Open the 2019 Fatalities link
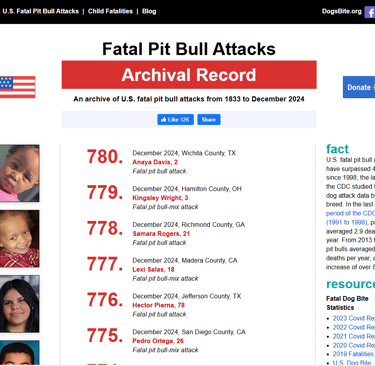375x366 pixels. click(x=353, y=354)
